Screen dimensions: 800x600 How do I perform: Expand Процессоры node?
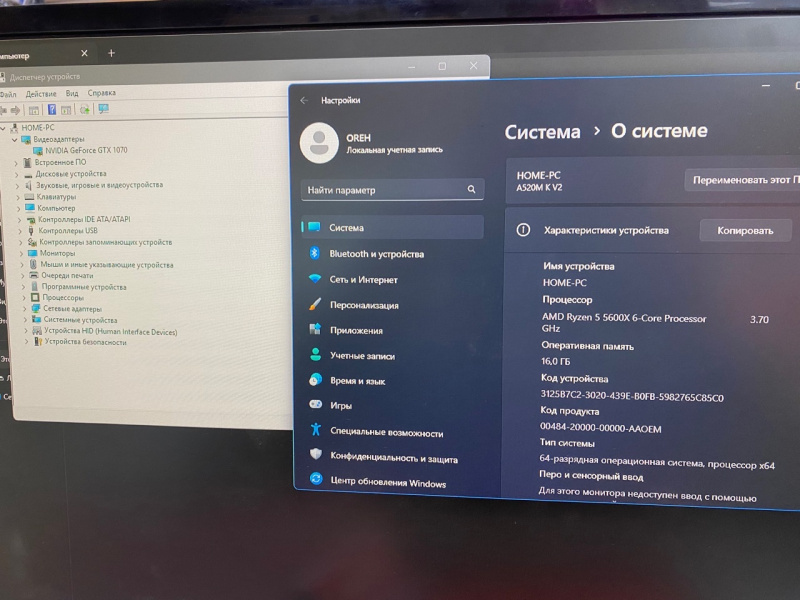[x=23, y=298]
